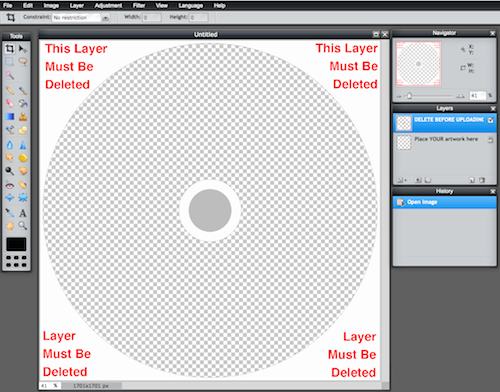Select the Burn tool
The height and width of the screenshot is (392, 500).
click(x=23, y=171)
